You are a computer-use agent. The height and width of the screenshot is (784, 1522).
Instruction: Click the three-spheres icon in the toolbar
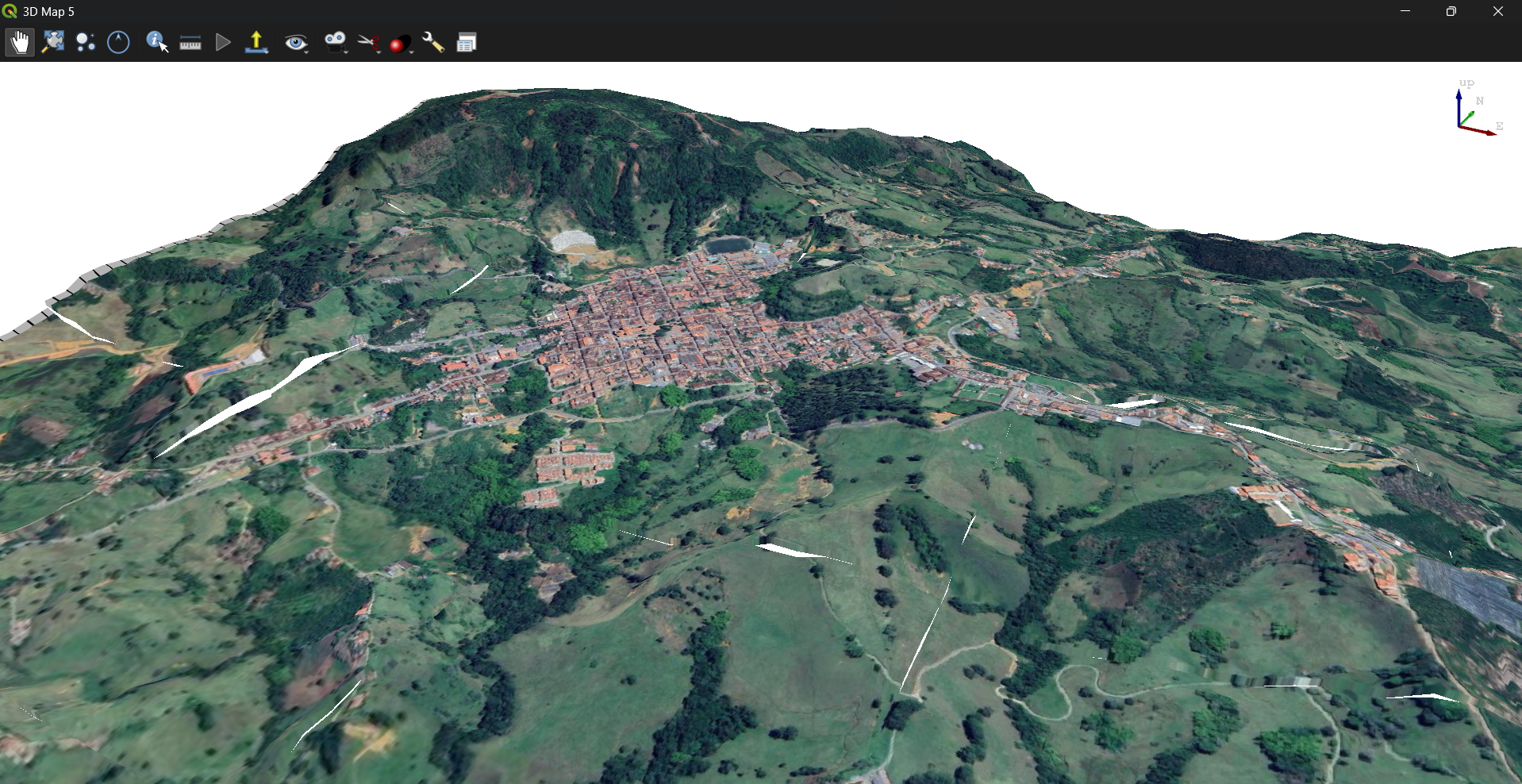point(86,42)
